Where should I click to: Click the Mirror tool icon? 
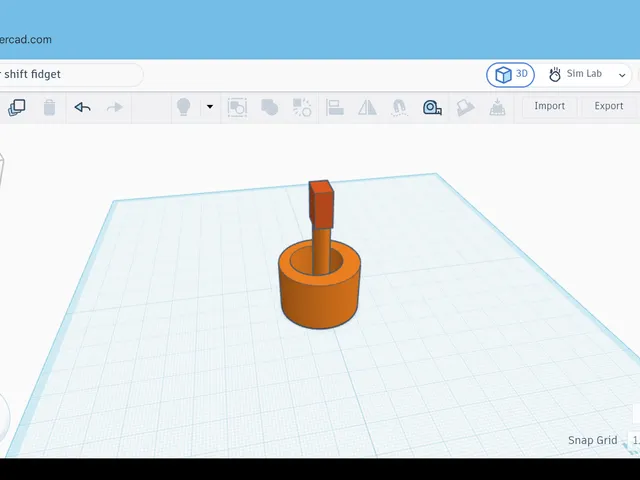click(x=367, y=107)
